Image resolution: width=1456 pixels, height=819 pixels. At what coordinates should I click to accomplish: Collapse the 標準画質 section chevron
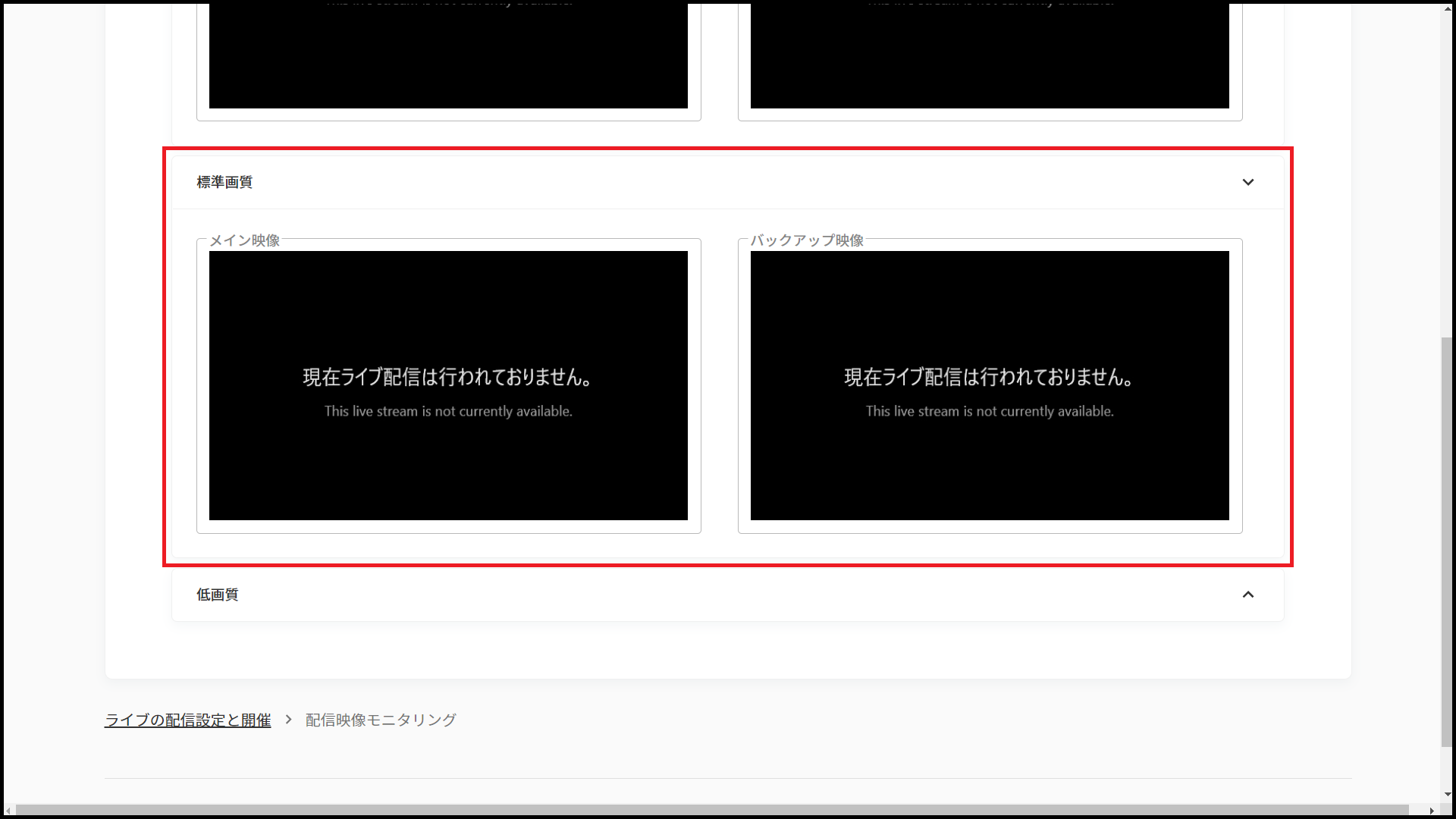click(x=1248, y=182)
